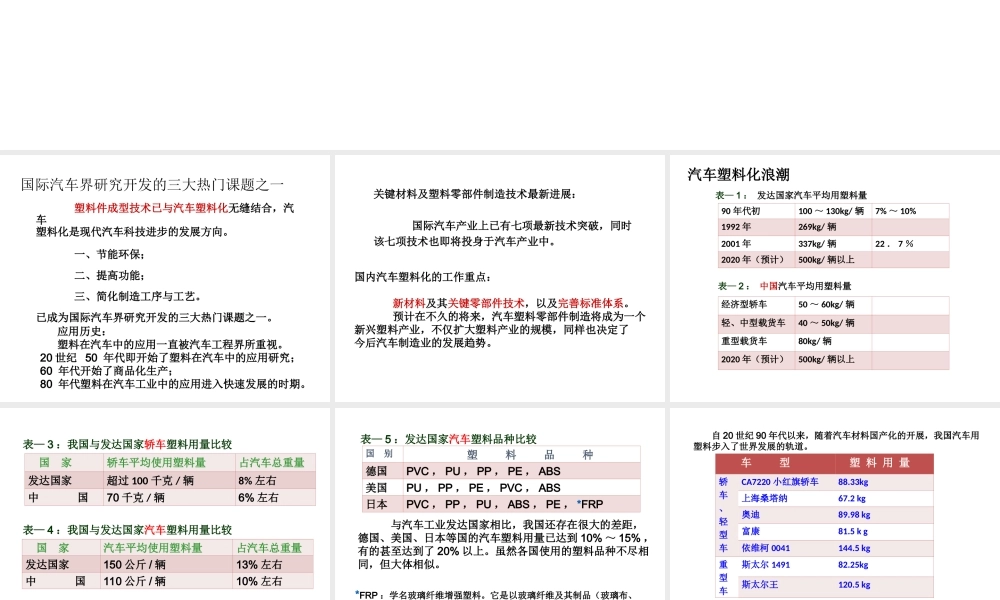The image size is (1000, 600).
Task: Click cell 269kg/辆
Action: 833,227
